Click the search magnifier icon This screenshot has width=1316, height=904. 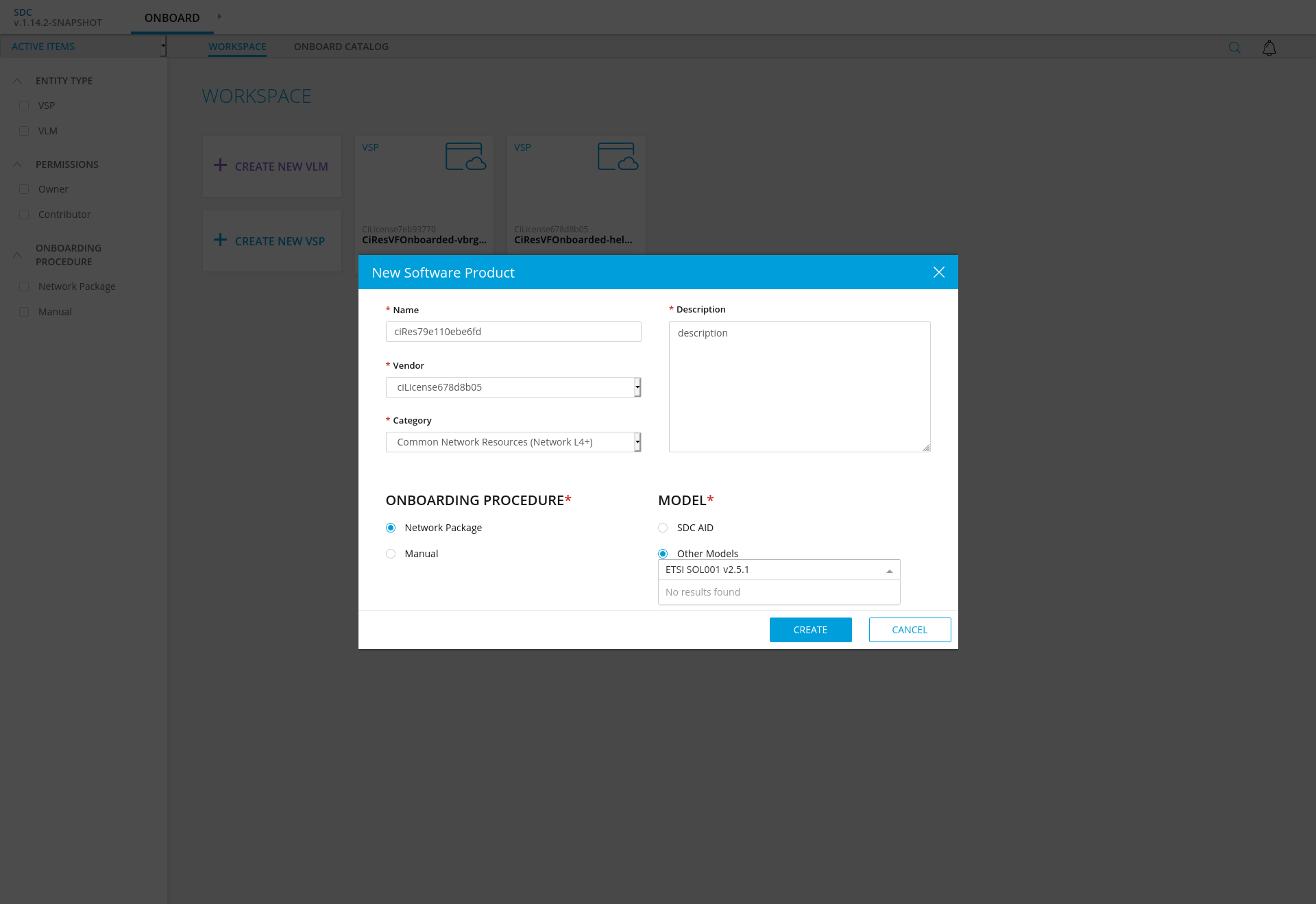coord(1234,47)
